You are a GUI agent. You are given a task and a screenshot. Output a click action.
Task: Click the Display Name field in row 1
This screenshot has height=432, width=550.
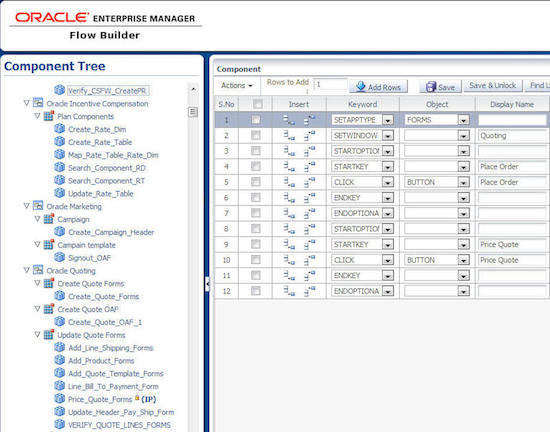512,120
